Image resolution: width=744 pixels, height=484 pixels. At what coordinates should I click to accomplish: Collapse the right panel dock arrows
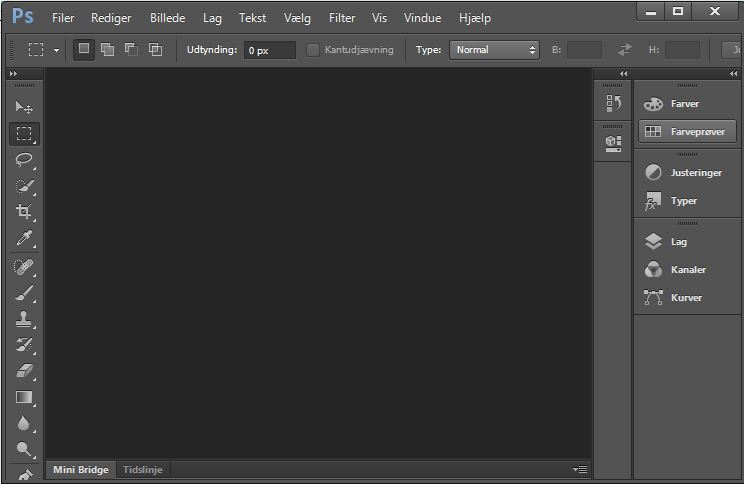tap(734, 74)
